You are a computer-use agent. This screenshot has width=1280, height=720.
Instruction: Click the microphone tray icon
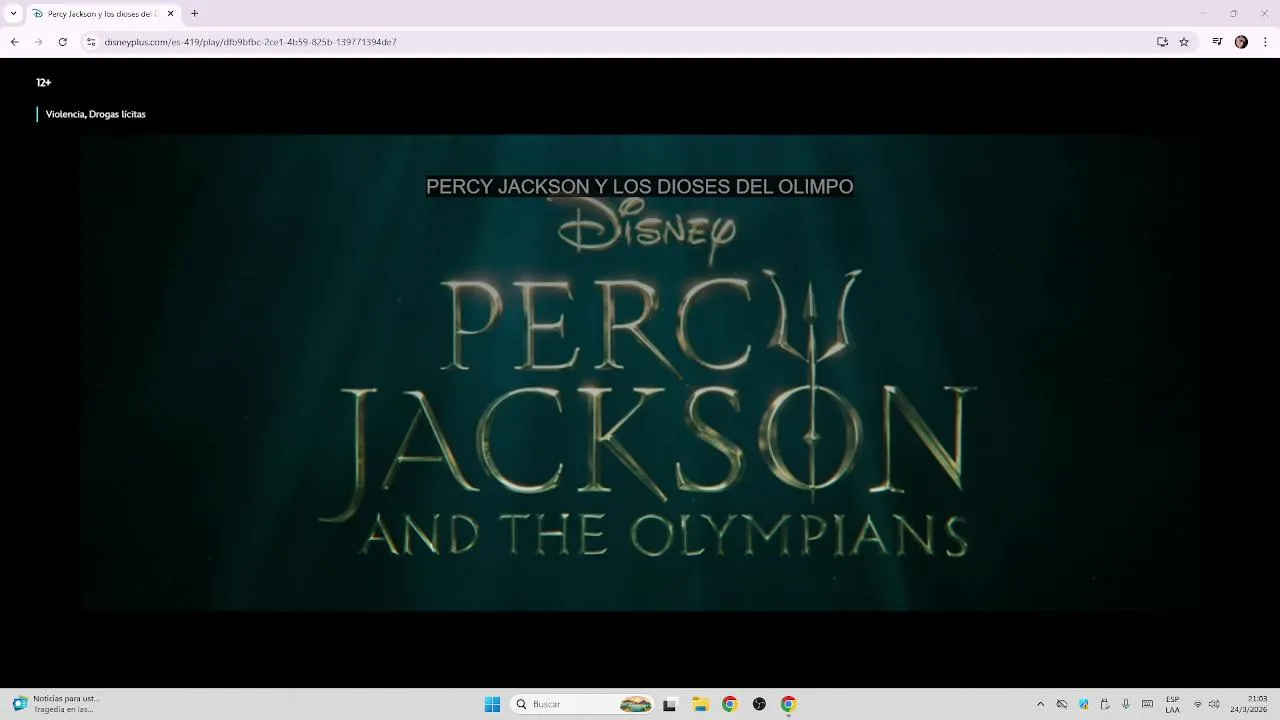point(1126,704)
